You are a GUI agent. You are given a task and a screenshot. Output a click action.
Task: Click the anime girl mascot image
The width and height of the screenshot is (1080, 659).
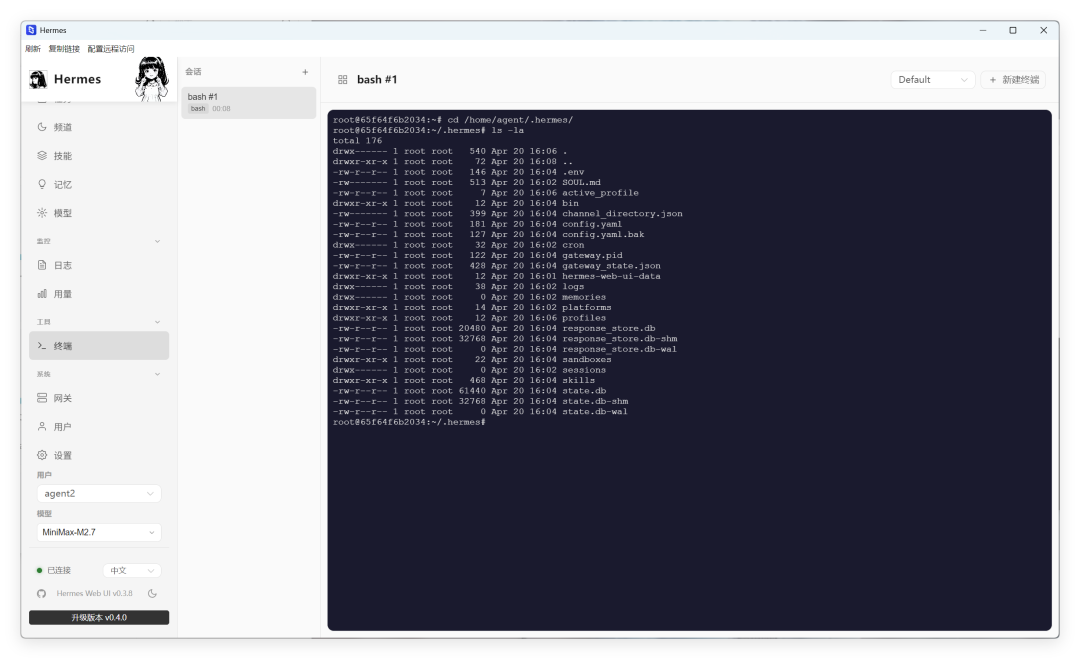[x=152, y=79]
